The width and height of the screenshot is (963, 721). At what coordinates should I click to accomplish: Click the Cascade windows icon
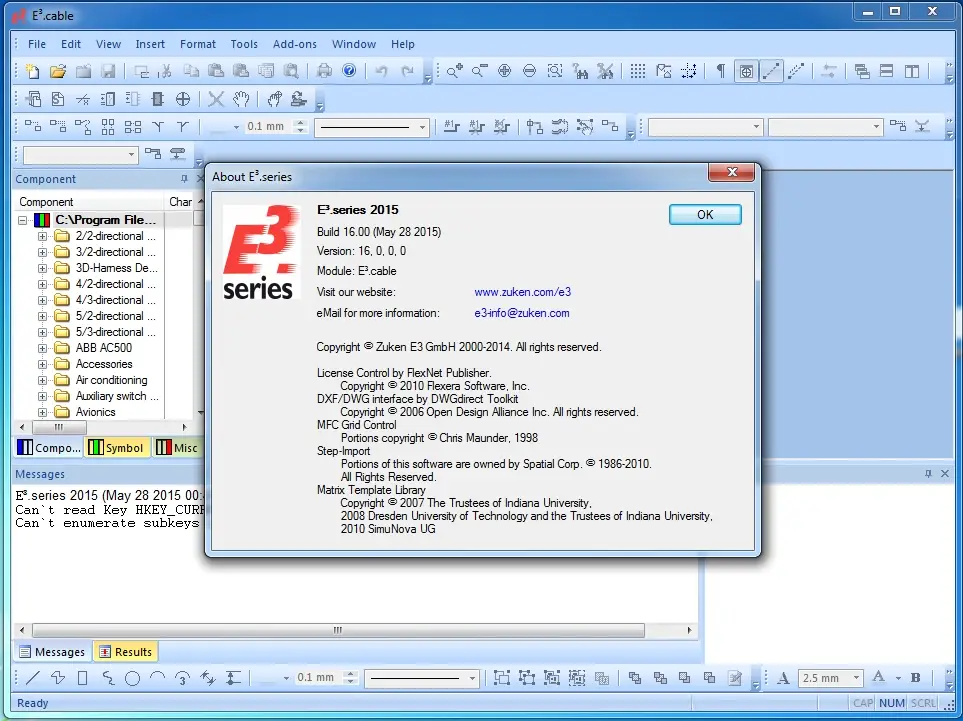[862, 71]
